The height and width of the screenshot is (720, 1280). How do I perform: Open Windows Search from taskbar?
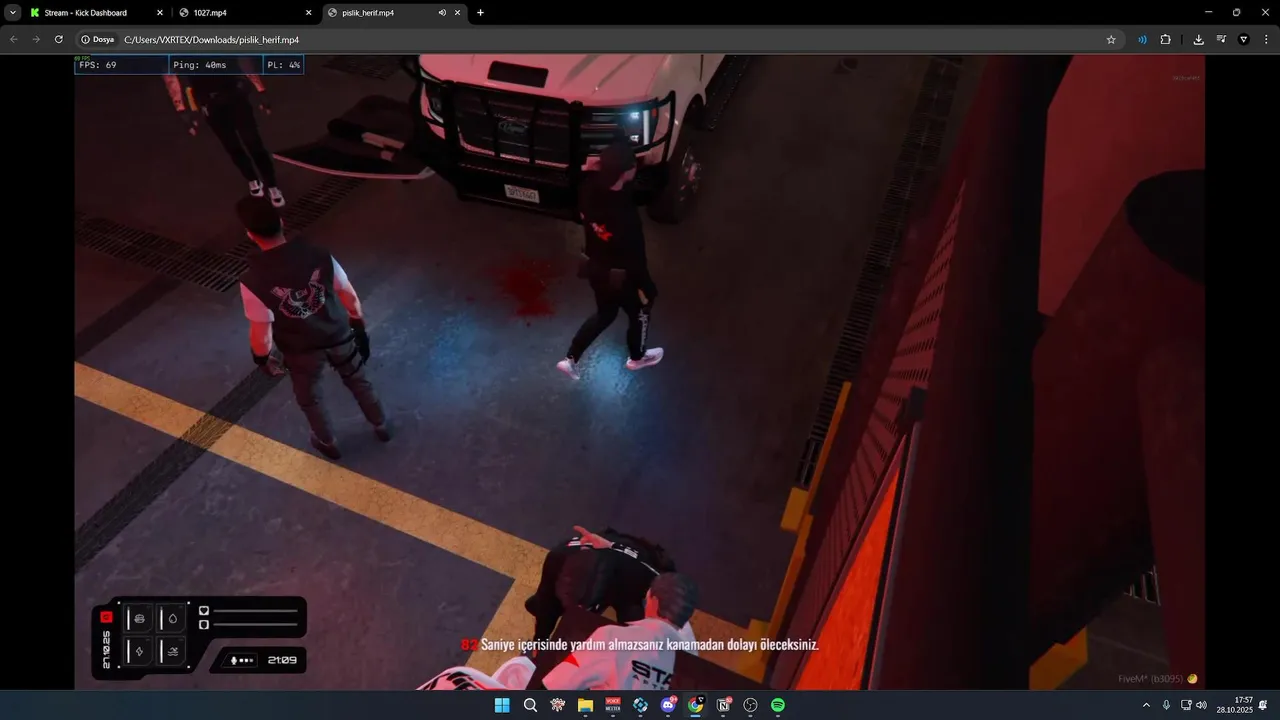coord(530,705)
